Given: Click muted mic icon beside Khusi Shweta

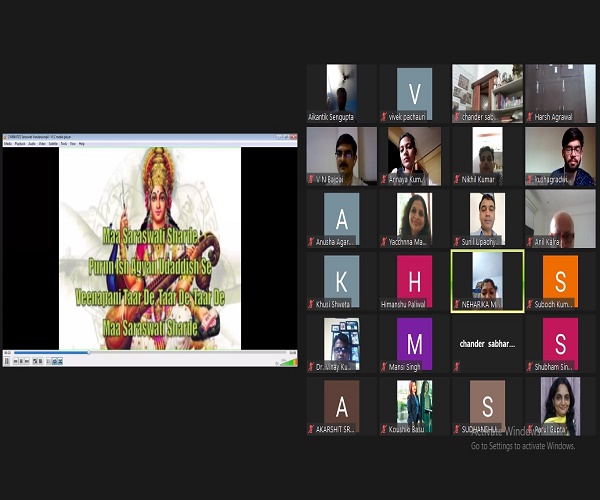Looking at the screenshot, I should pyautogui.click(x=311, y=305).
